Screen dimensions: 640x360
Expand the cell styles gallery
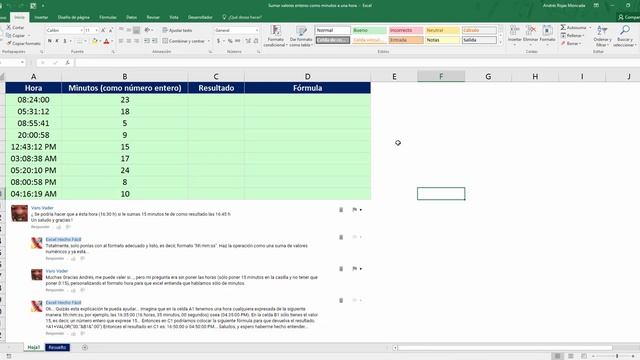[x=501, y=42]
